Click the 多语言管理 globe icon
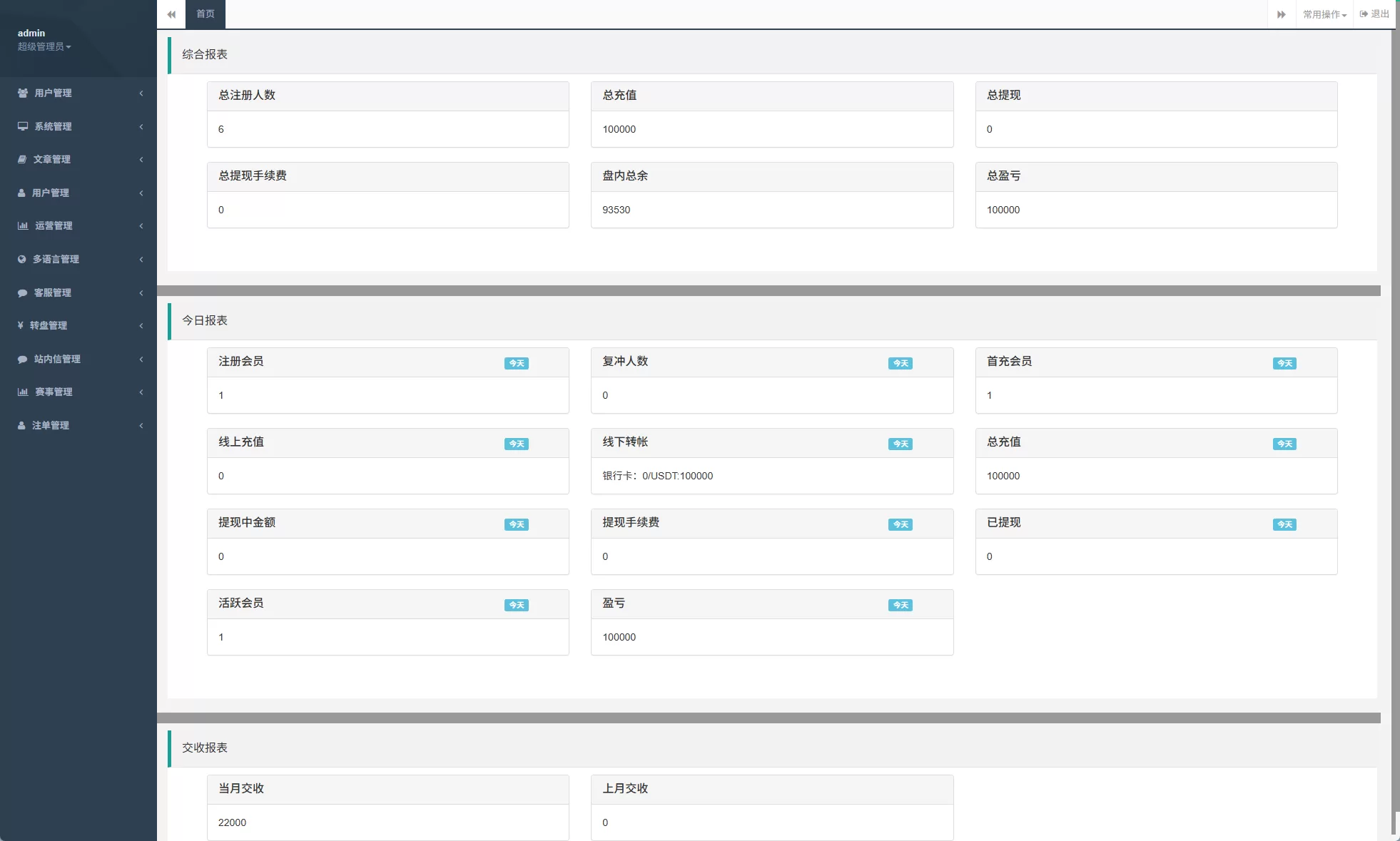The image size is (1400, 841). click(x=22, y=260)
